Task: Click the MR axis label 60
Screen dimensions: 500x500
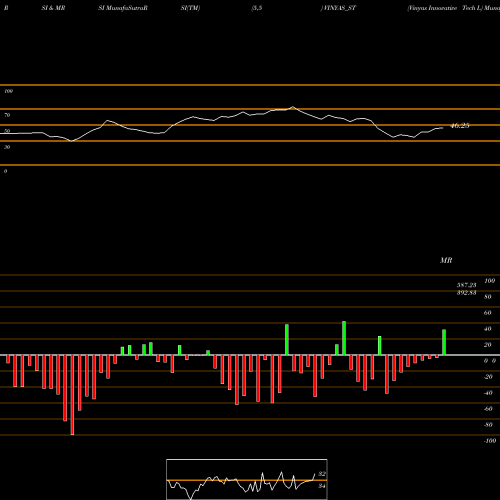Action: (487, 313)
